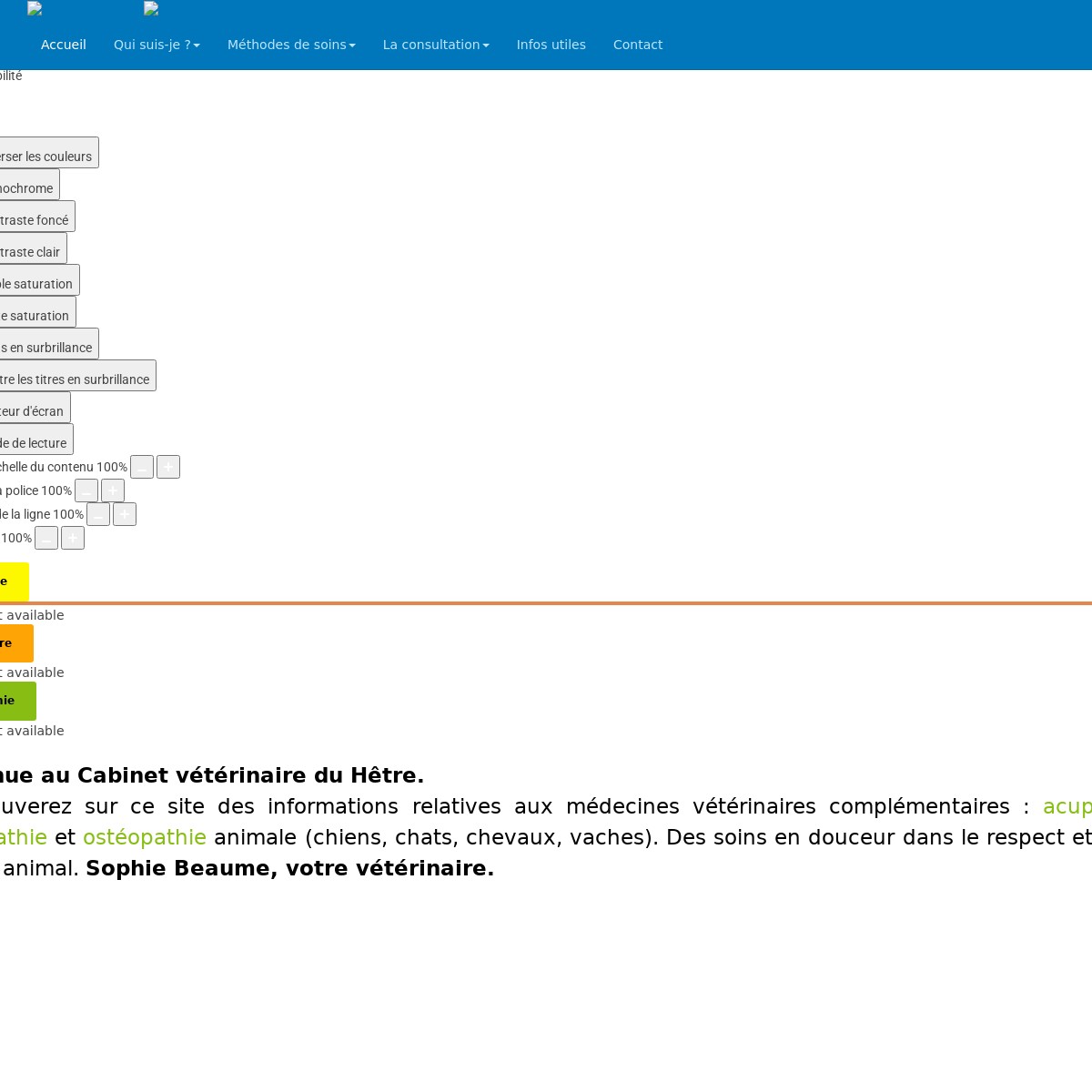
Task: Click the 'de la ligne 100%' label
Action: pos(42,514)
